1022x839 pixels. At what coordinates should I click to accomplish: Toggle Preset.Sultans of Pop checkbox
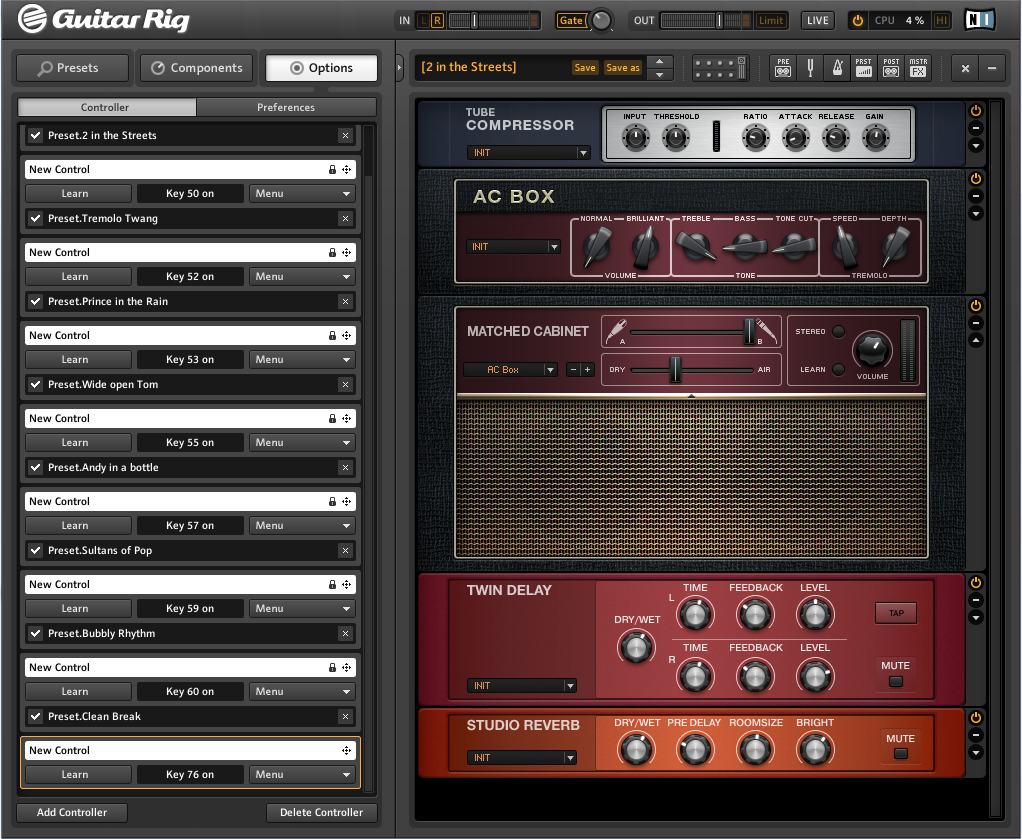coord(36,550)
